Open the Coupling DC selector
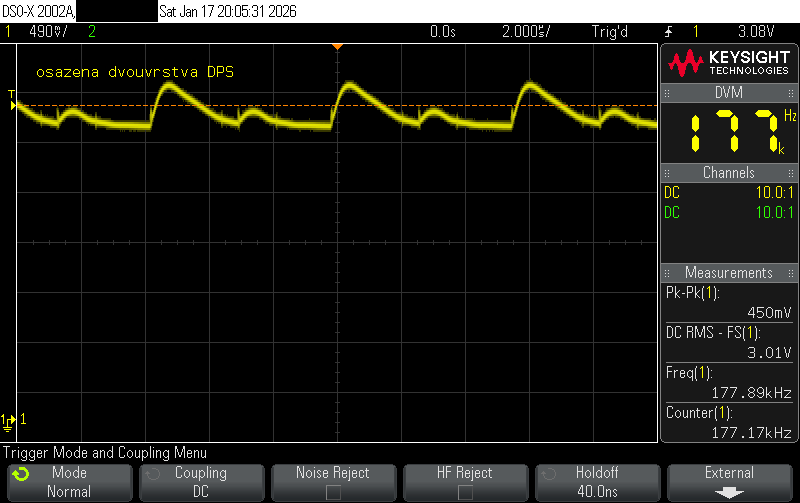Viewport: 800px width, 503px height. [x=200, y=482]
